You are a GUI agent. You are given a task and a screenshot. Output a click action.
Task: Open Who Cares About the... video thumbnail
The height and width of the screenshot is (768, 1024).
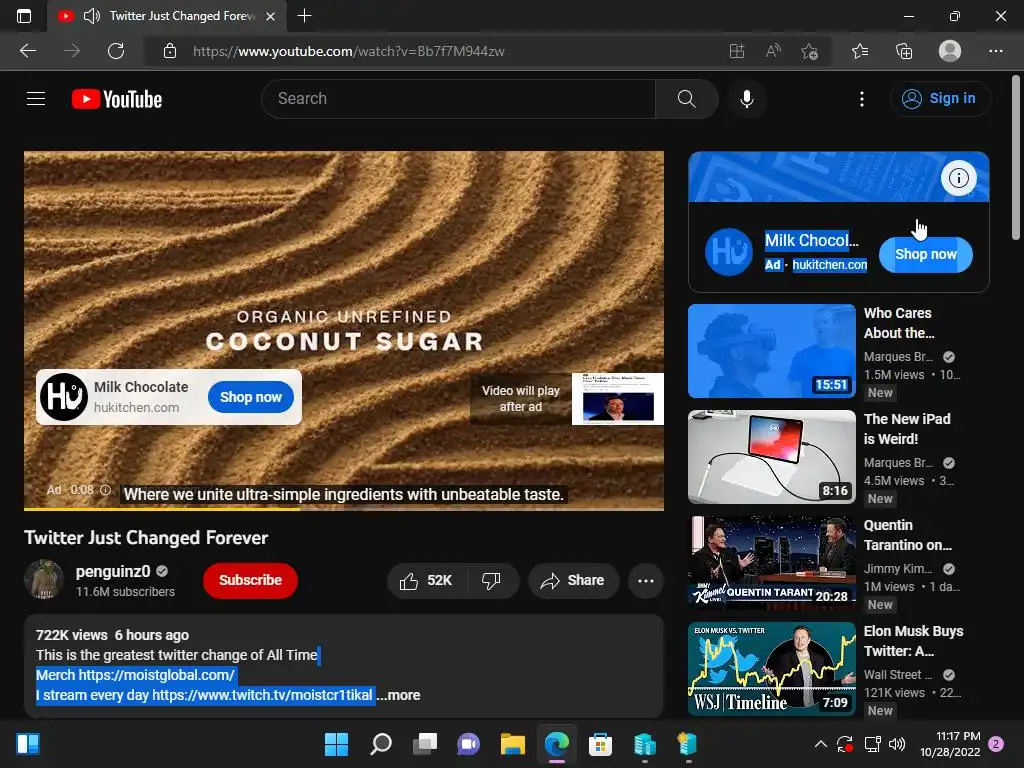[x=771, y=351]
